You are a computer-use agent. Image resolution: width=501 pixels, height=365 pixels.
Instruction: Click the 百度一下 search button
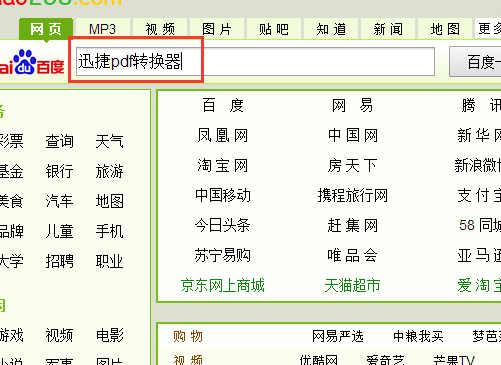(x=475, y=62)
